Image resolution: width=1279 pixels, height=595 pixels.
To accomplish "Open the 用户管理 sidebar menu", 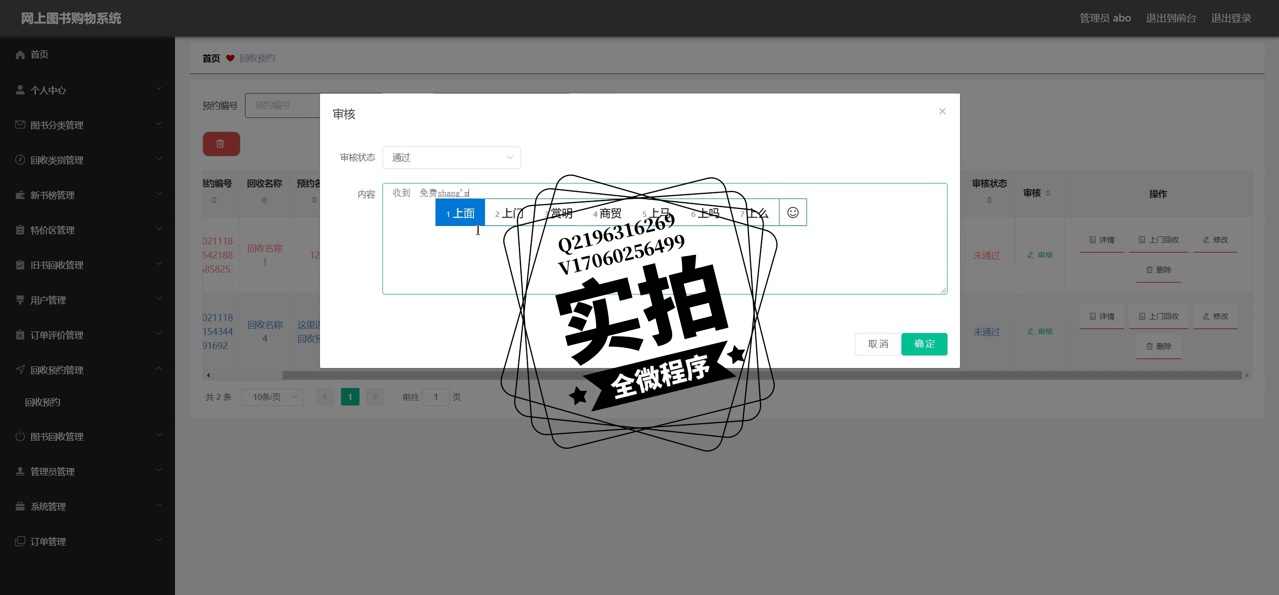I will [87, 300].
